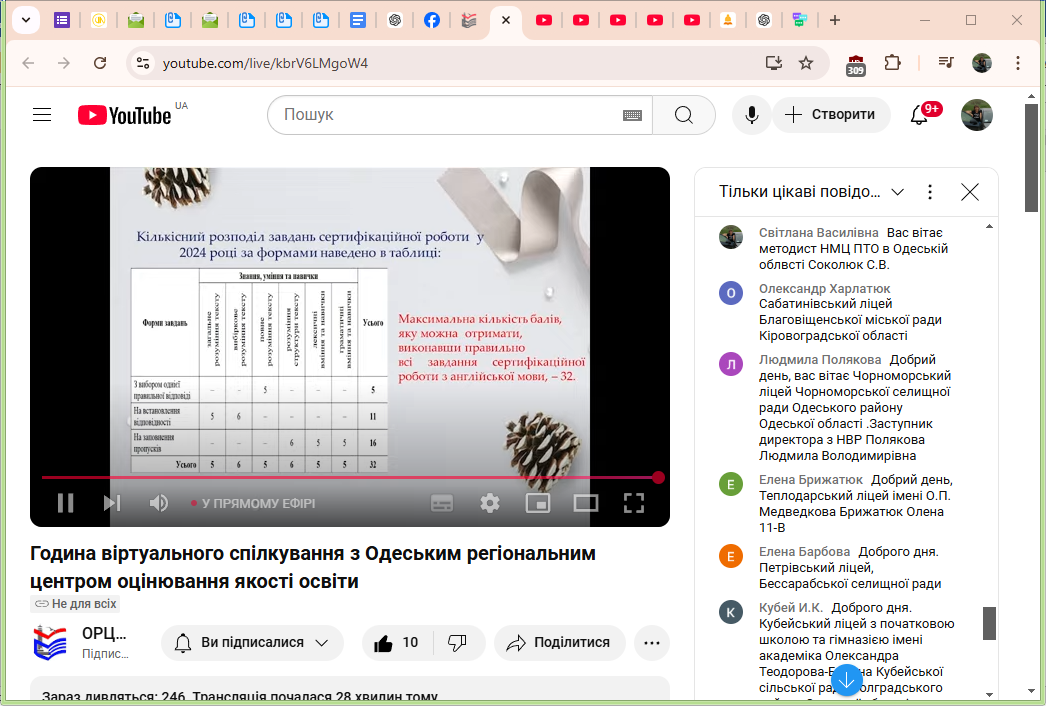Enable miniplayer mode

pyautogui.click(x=538, y=503)
